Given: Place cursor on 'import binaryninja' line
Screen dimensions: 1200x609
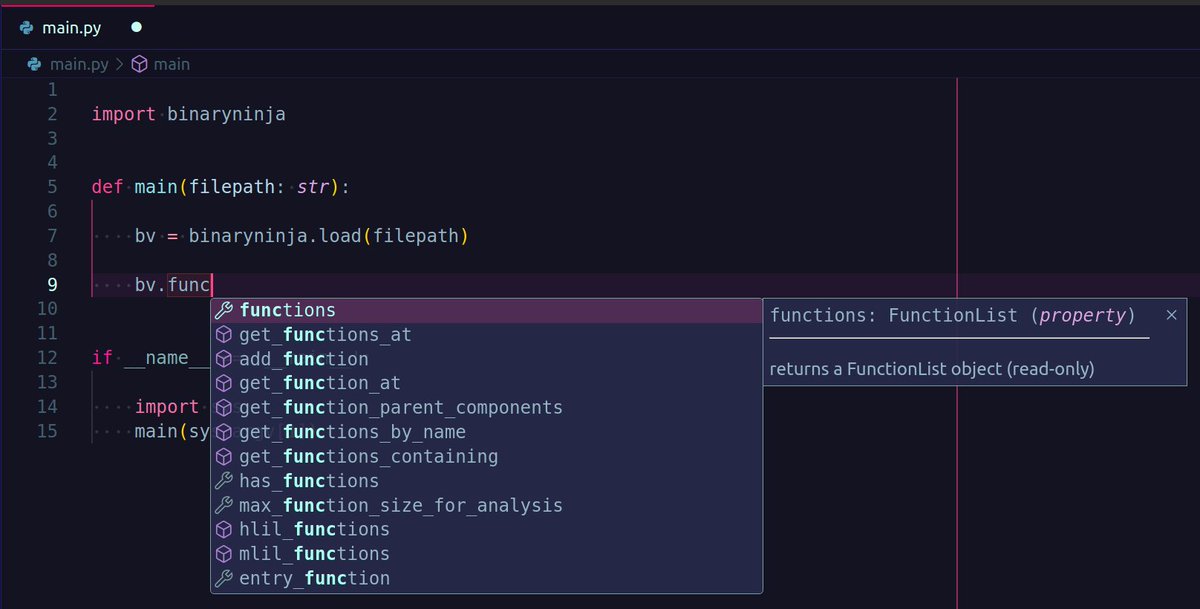Looking at the screenshot, I should [x=189, y=114].
